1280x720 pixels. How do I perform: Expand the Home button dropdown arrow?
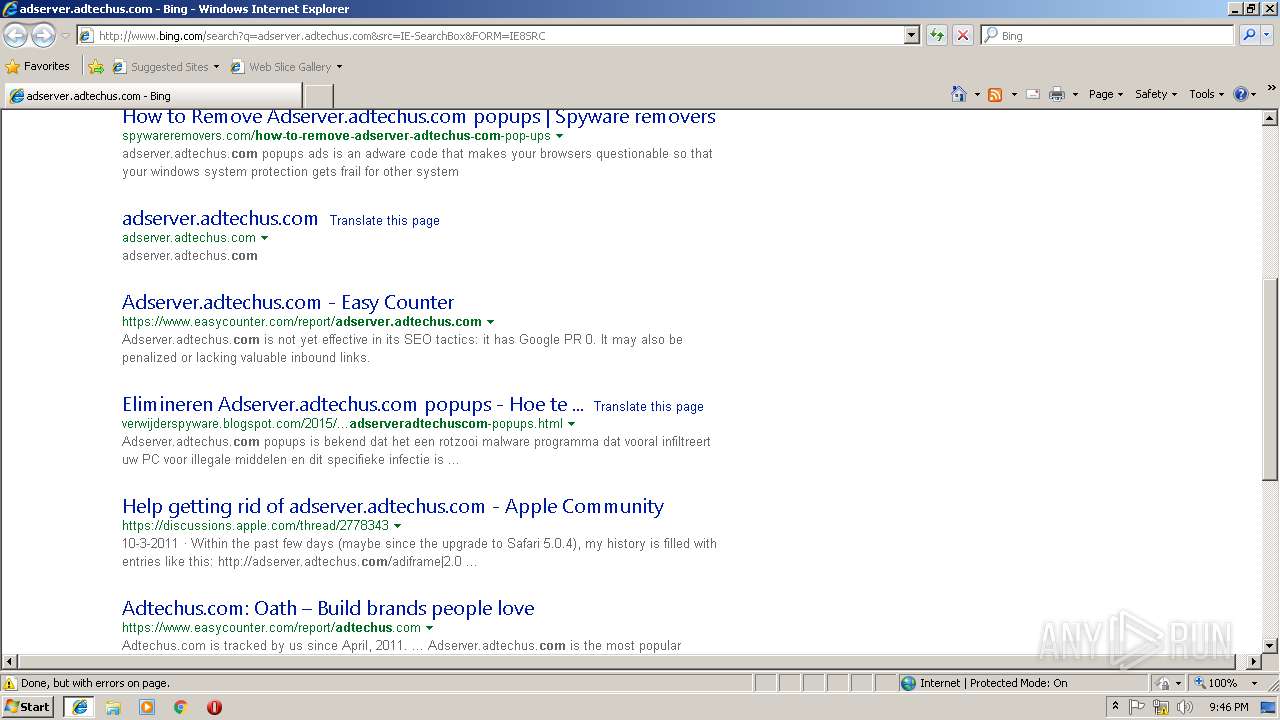976,94
